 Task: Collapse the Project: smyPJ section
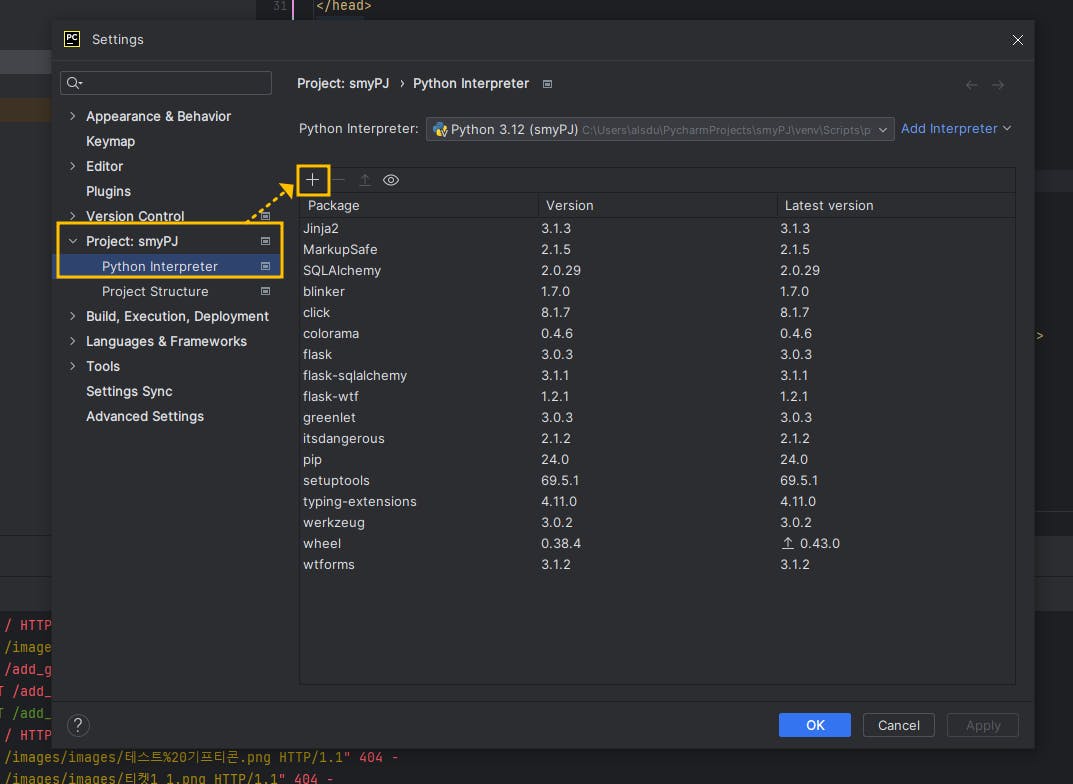73,241
